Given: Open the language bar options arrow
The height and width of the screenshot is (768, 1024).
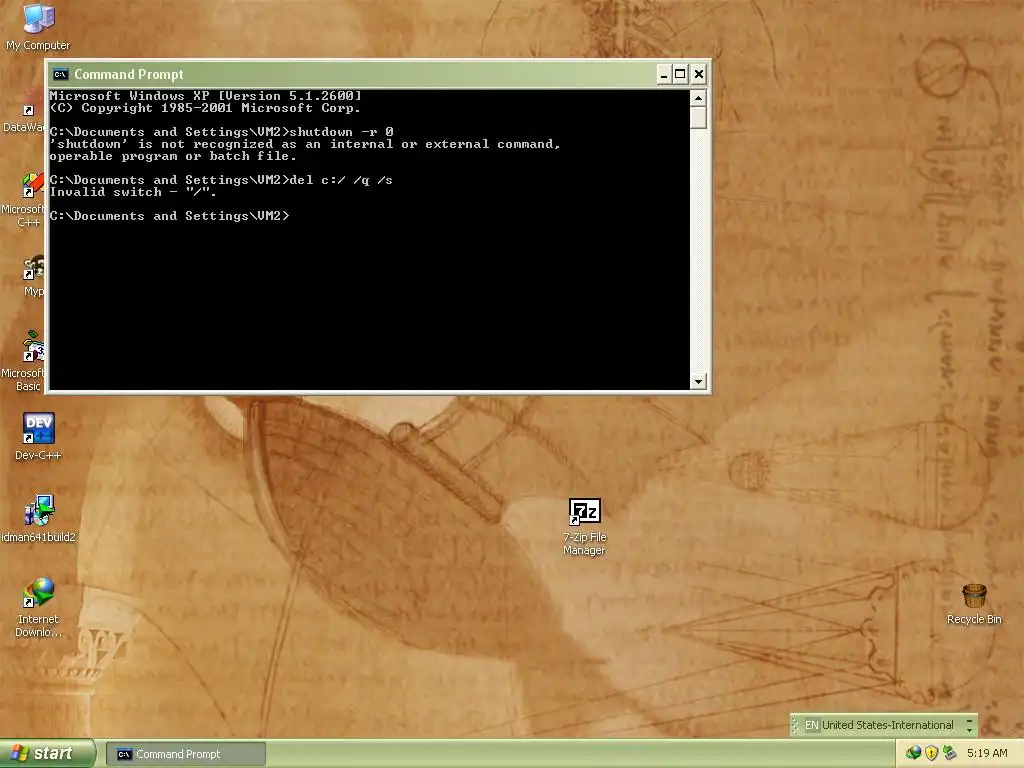Looking at the screenshot, I should click(x=969, y=729).
